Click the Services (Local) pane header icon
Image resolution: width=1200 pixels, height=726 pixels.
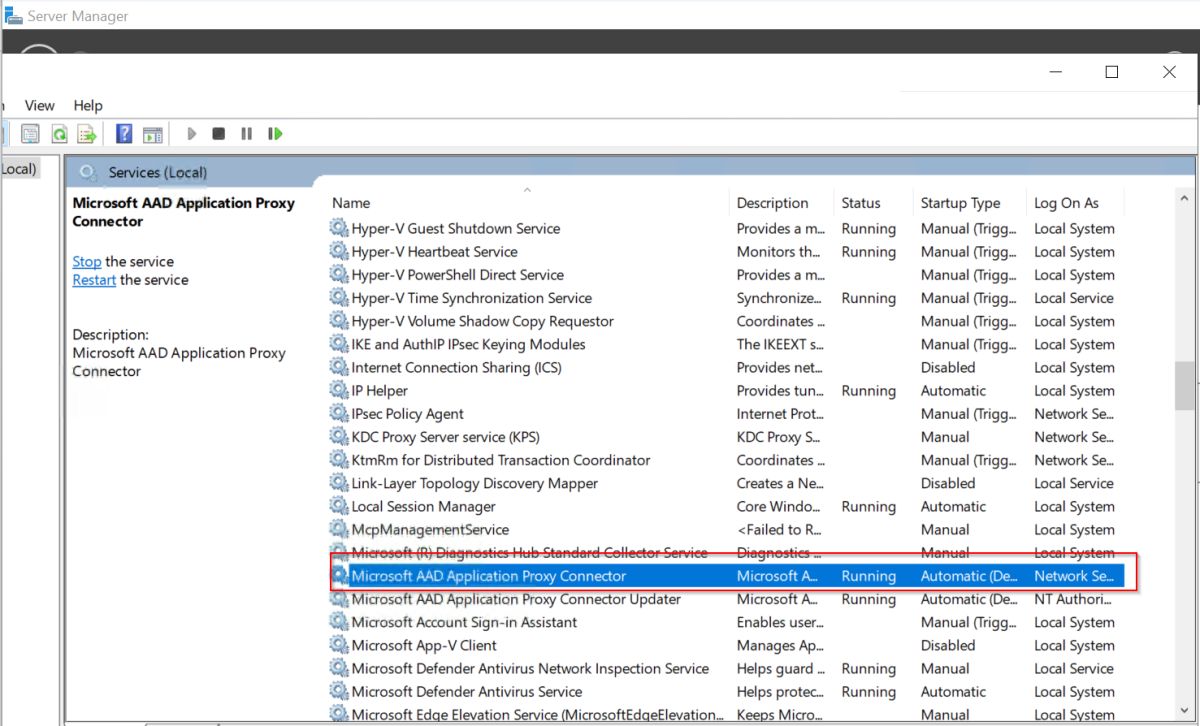(x=88, y=172)
